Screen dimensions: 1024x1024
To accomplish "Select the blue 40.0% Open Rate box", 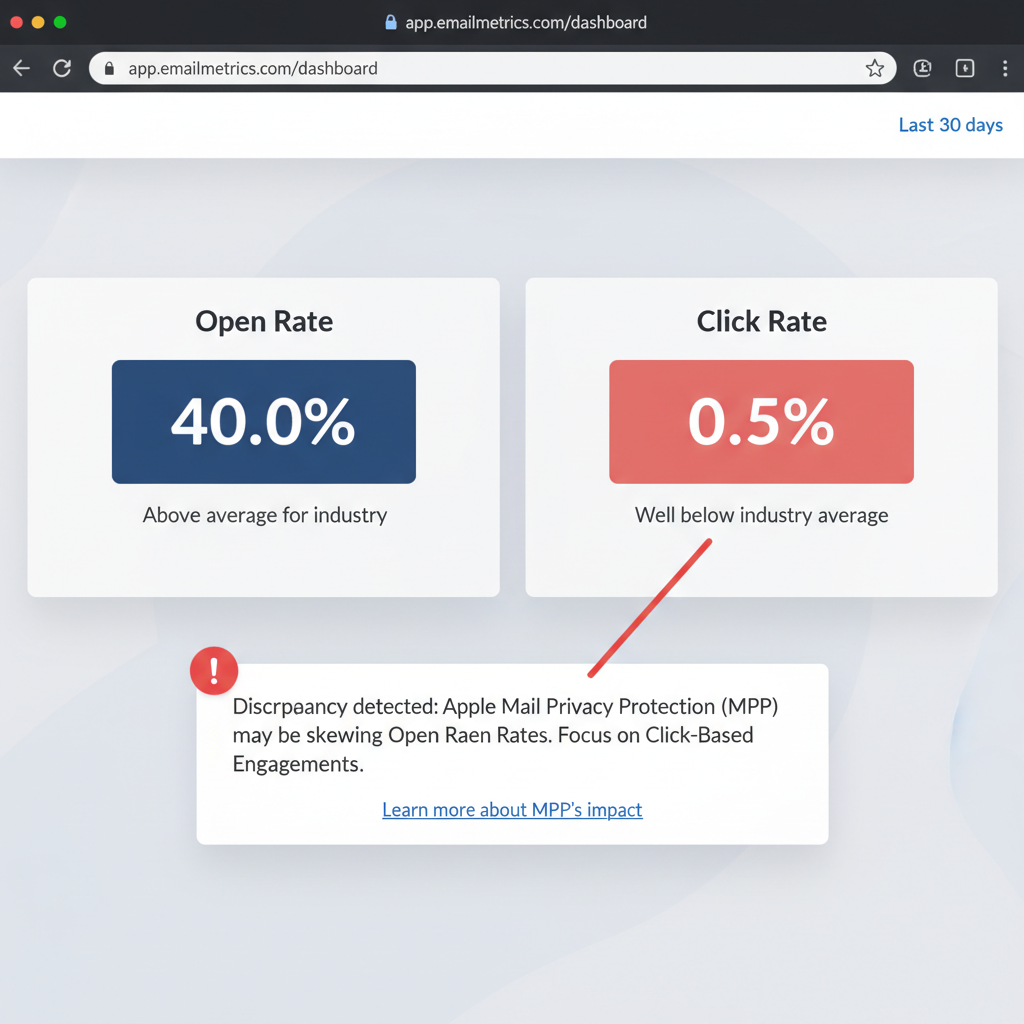I will click(263, 421).
